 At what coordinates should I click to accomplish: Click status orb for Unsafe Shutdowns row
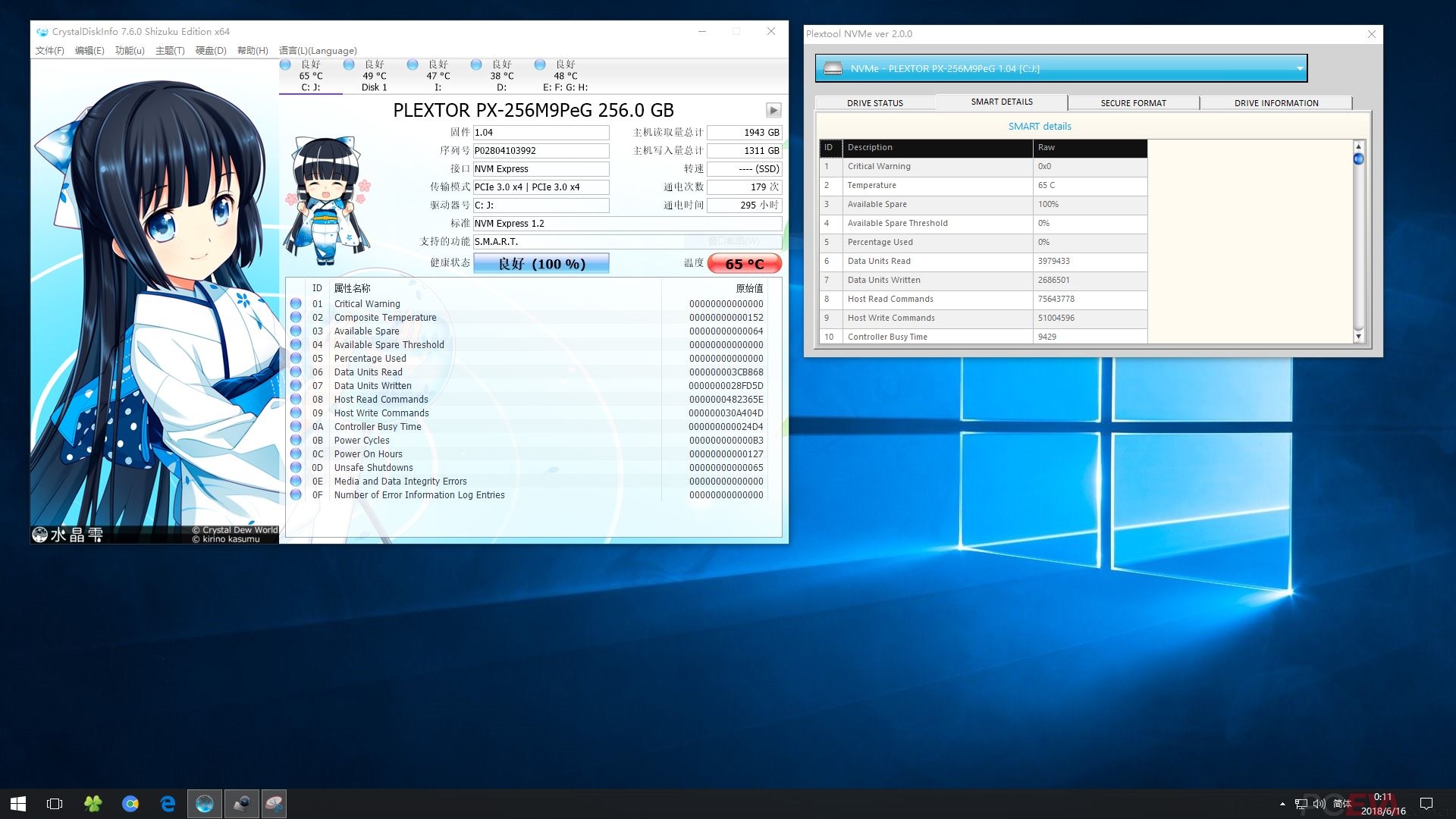(x=296, y=467)
